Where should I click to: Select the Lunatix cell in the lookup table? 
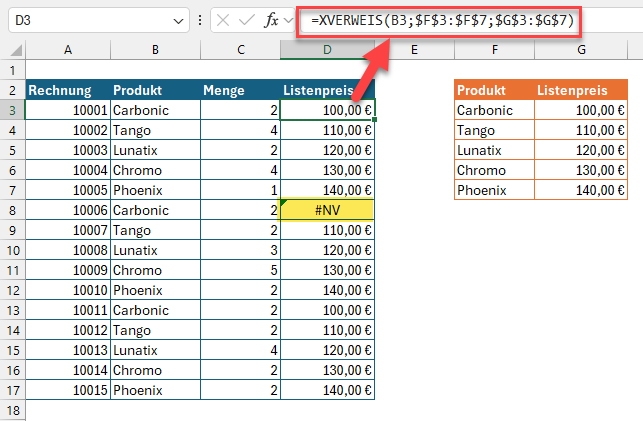[x=494, y=150]
